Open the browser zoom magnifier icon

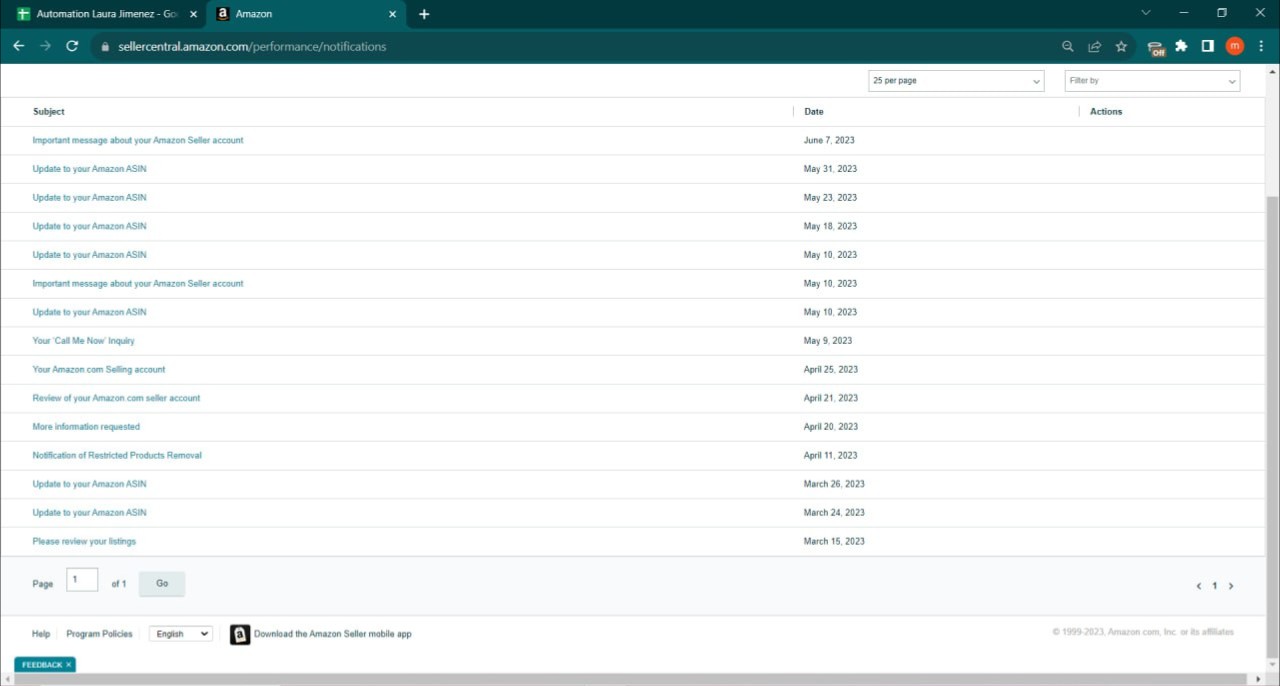[x=1068, y=46]
